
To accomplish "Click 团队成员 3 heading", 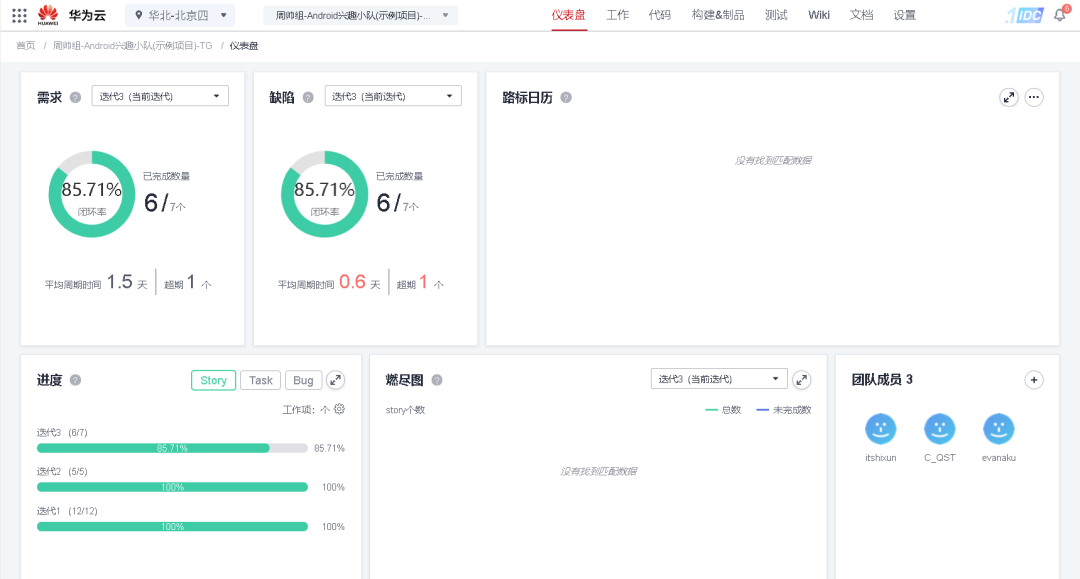I will click(882, 379).
